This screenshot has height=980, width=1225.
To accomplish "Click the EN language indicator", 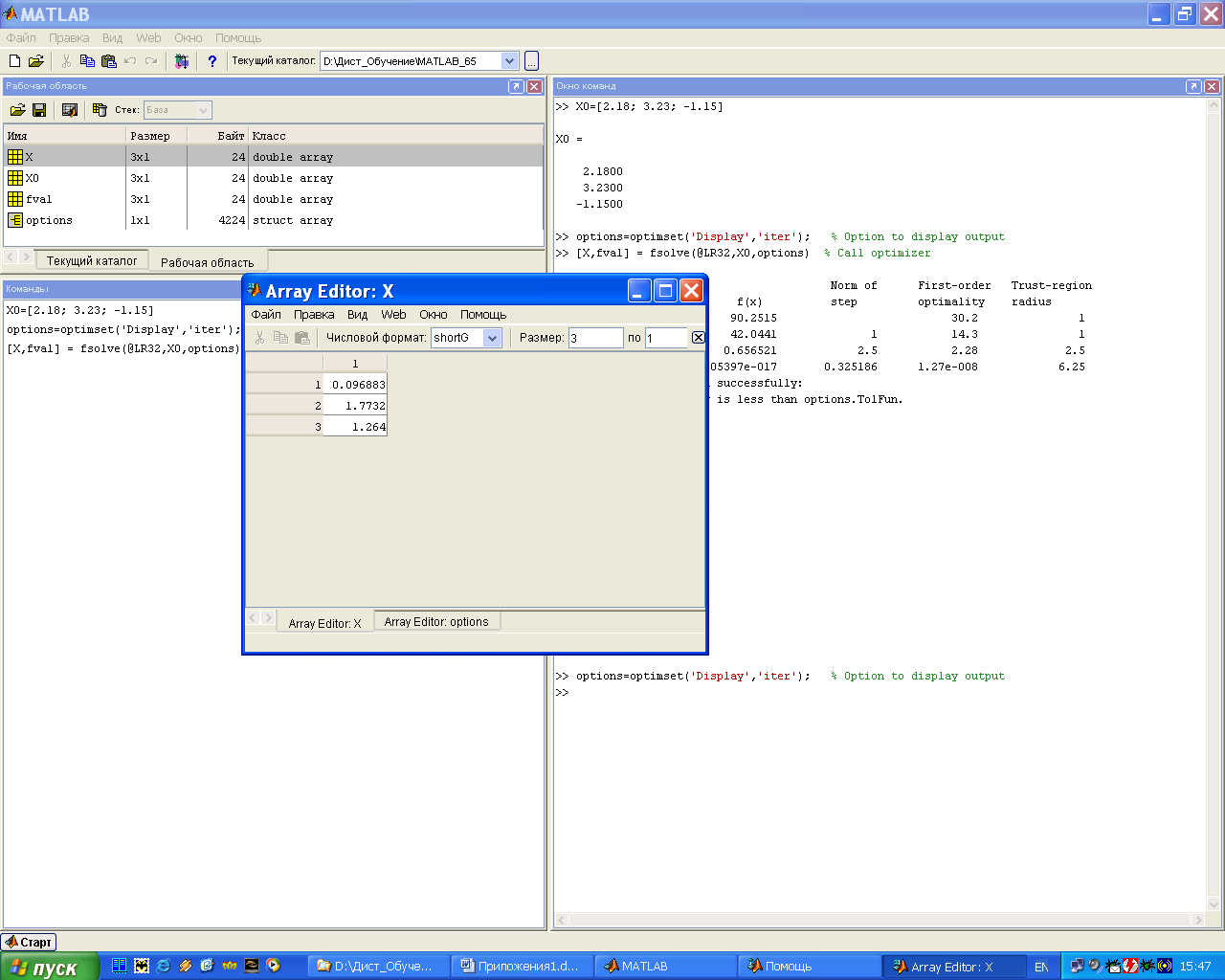I will coord(1041,967).
